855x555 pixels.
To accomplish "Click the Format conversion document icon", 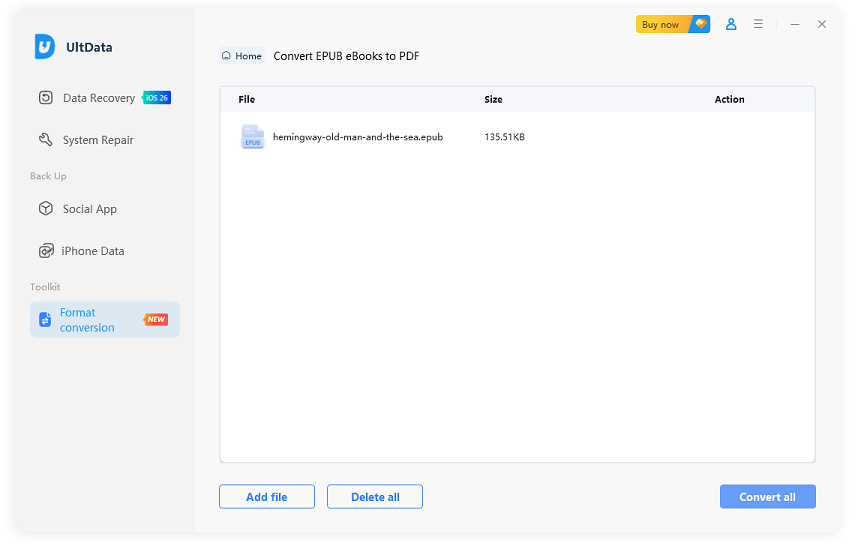I will pyautogui.click(x=45, y=319).
